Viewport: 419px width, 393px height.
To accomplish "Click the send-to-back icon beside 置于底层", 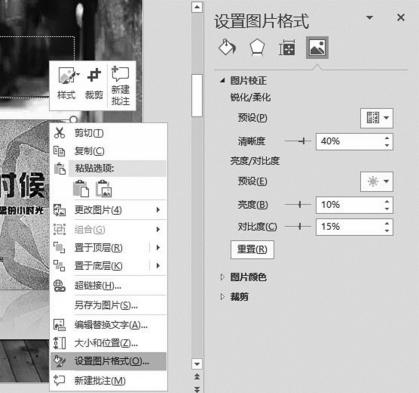I will point(59,266).
